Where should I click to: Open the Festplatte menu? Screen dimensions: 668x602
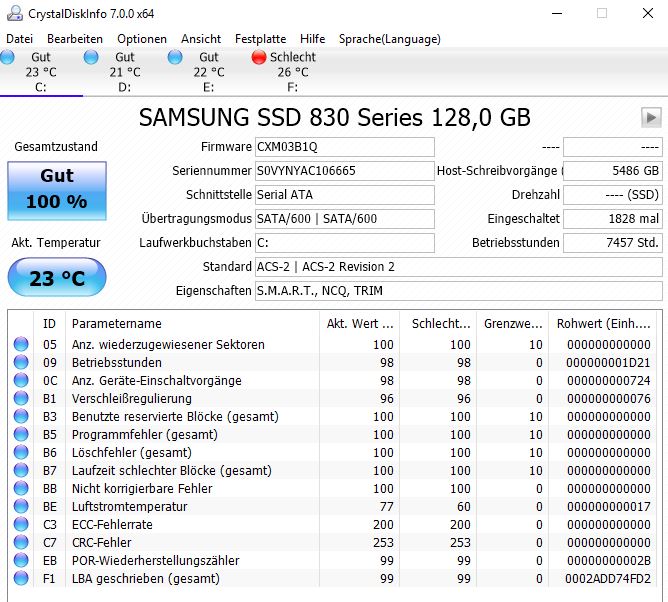coord(260,39)
